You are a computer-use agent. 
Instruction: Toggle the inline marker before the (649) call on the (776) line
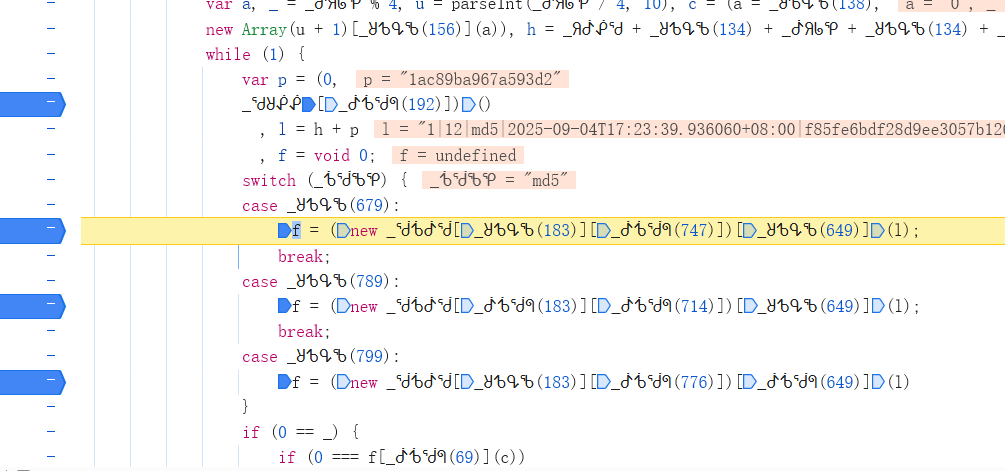click(x=749, y=382)
